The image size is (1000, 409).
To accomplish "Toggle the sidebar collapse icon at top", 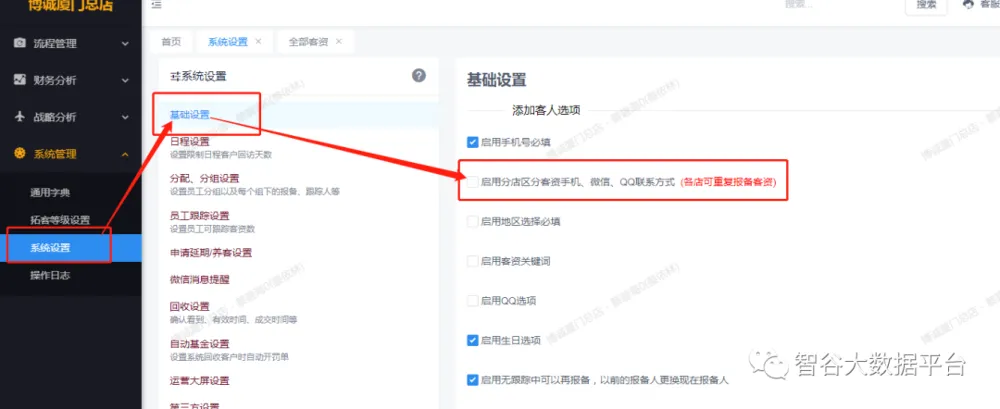I will (157, 5).
